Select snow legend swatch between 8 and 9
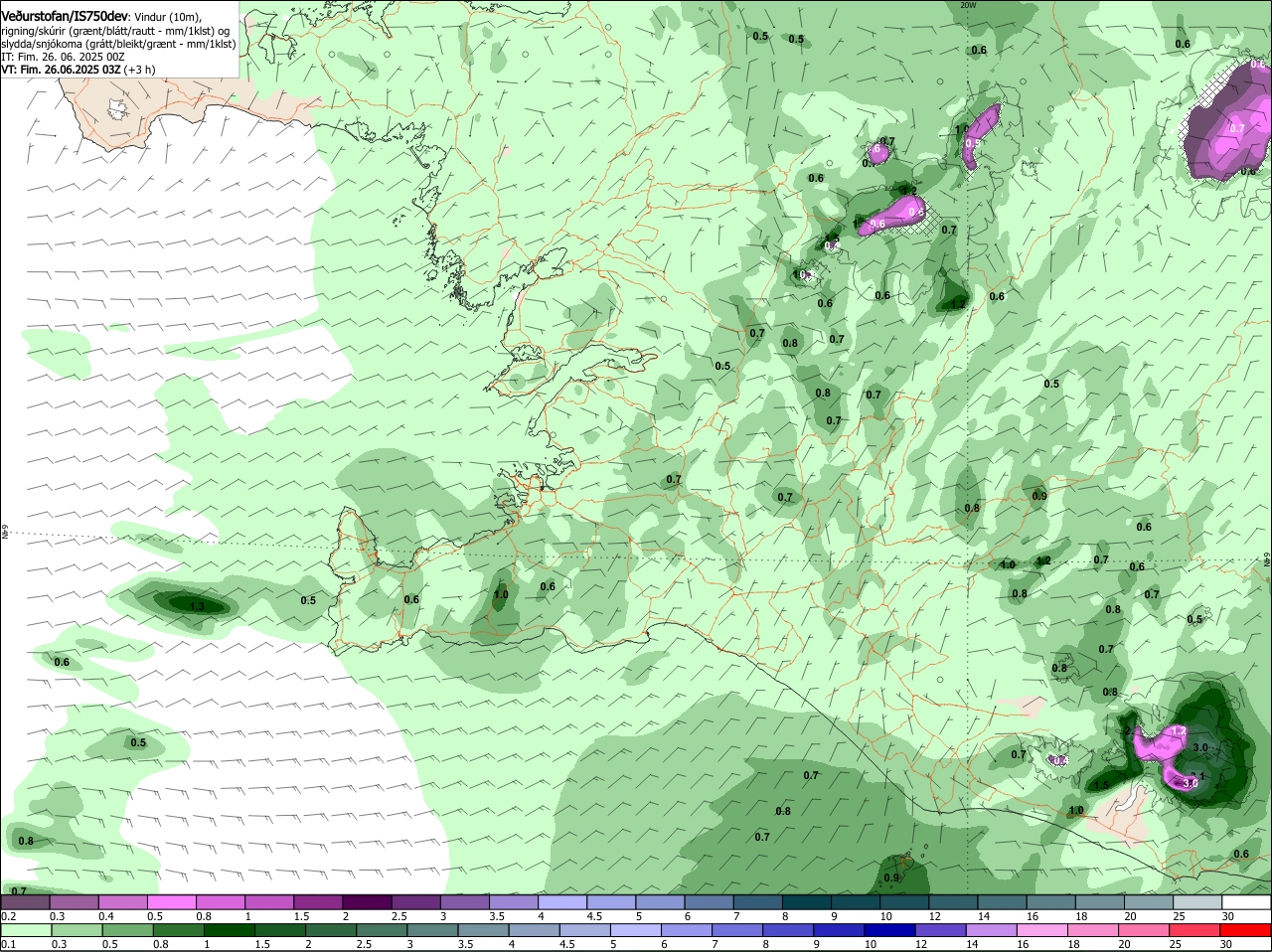Viewport: 1272px width, 952px height. pyautogui.click(x=807, y=902)
